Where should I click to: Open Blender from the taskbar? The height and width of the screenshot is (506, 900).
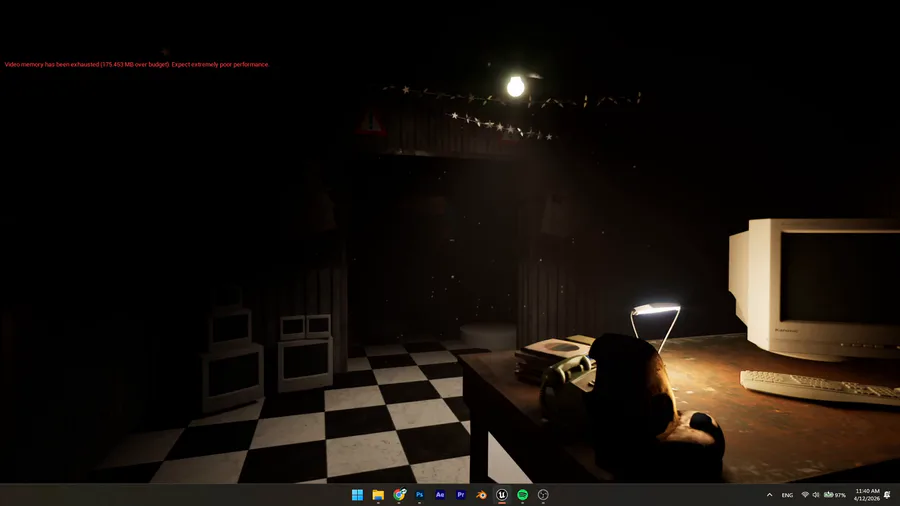coord(481,495)
